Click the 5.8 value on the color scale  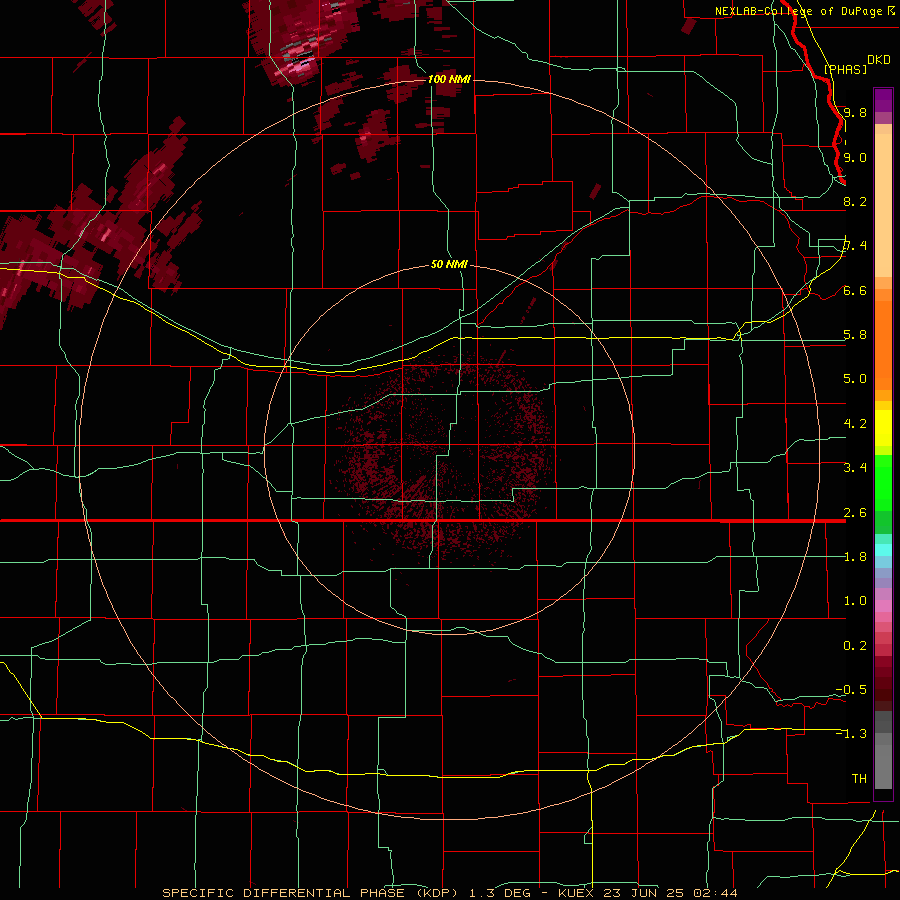tap(855, 335)
